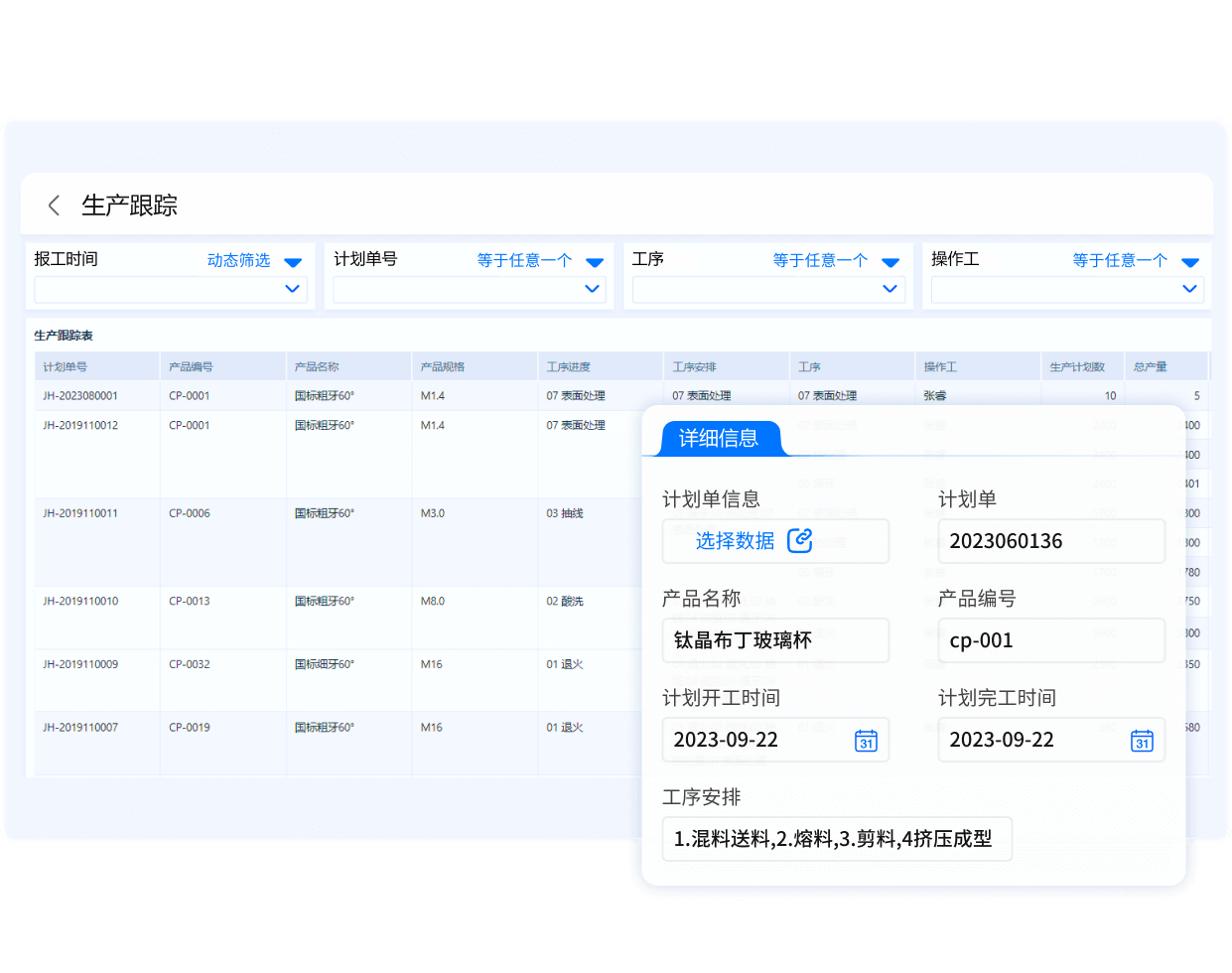
Task: Click the back arrow next to 生产跟踪
Action: coord(54,206)
